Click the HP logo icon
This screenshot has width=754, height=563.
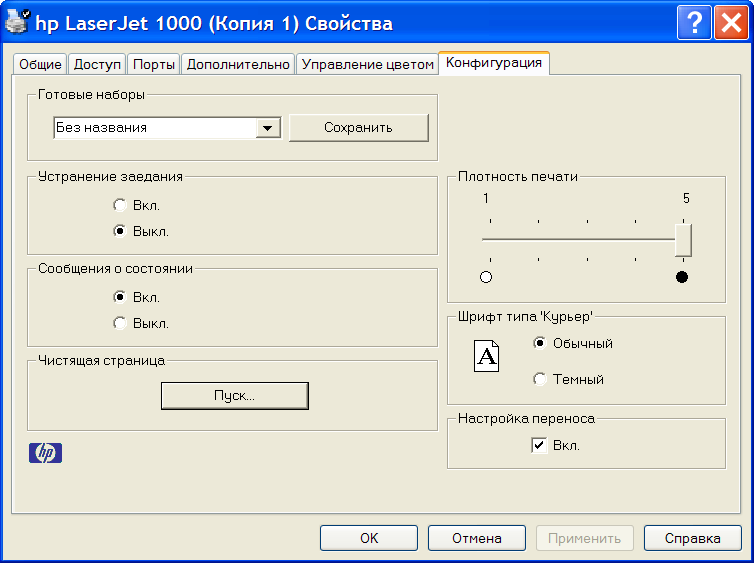coord(45,453)
